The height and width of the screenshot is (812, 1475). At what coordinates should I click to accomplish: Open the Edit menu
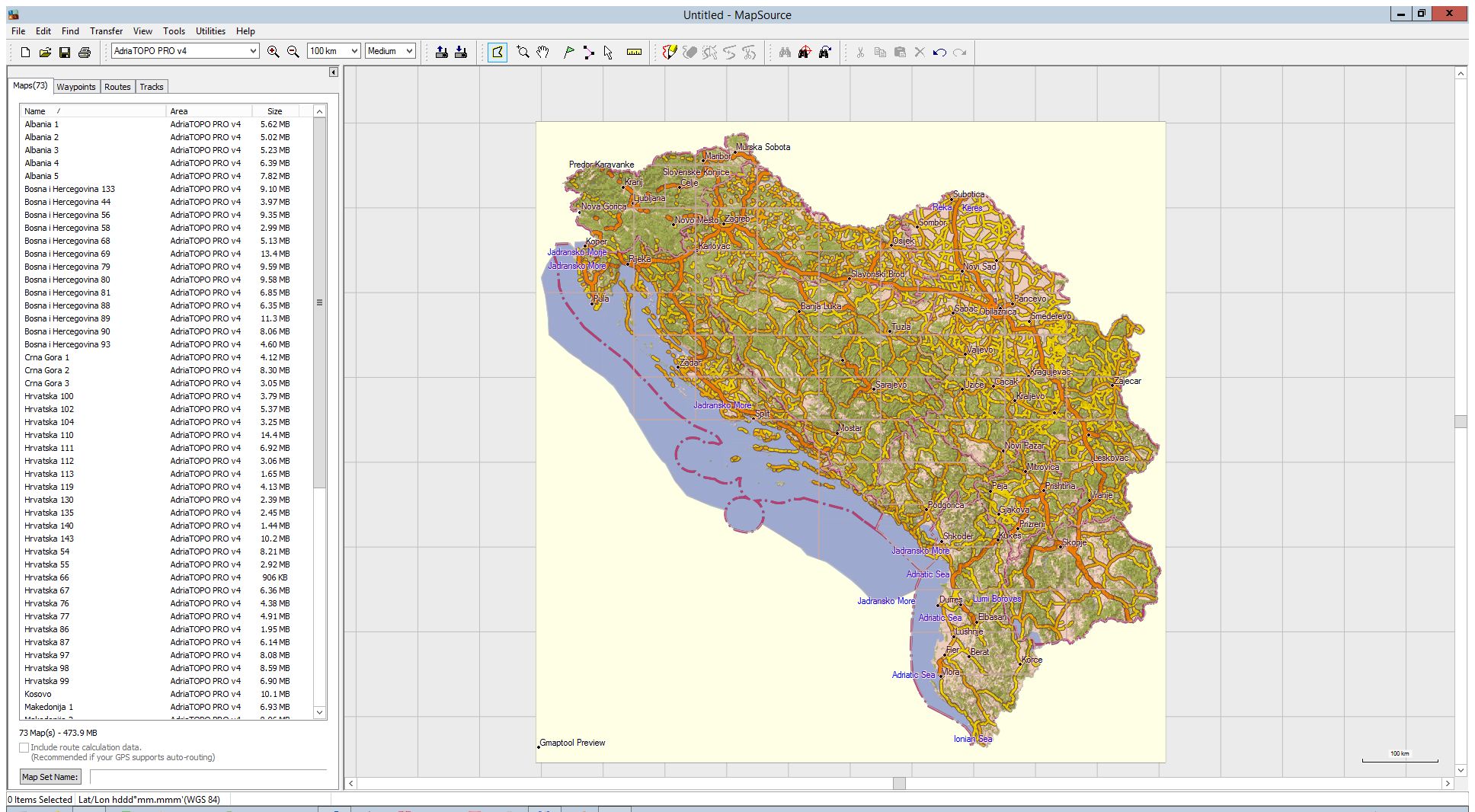pyautogui.click(x=43, y=31)
